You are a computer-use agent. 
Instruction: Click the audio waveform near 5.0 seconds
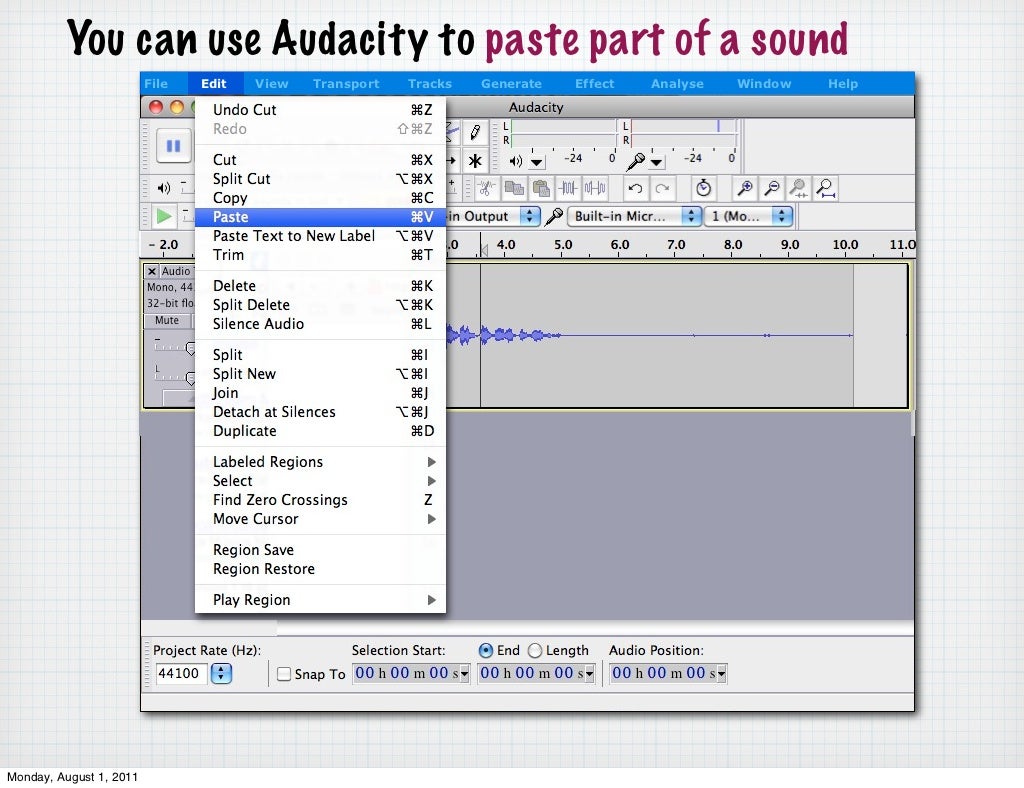tap(563, 336)
